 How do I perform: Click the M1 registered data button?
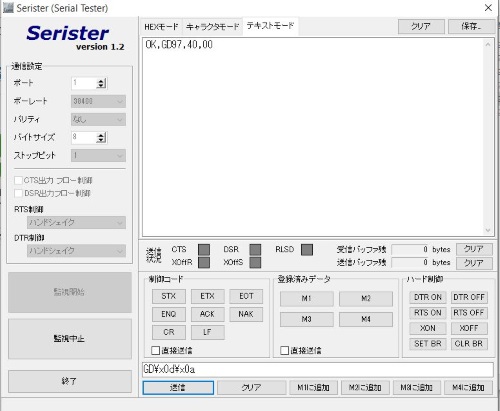pos(307,299)
